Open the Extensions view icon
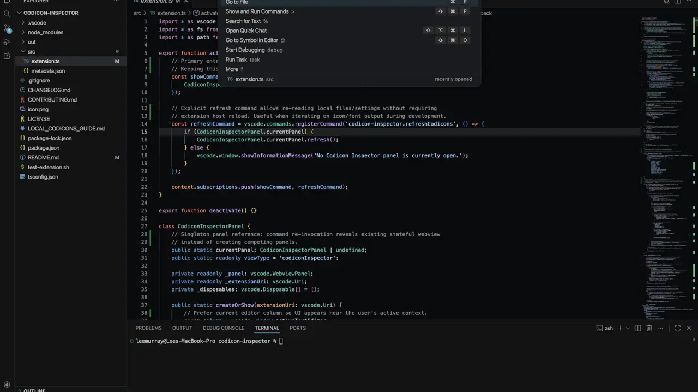This screenshot has width=698, height=392. 7,56
